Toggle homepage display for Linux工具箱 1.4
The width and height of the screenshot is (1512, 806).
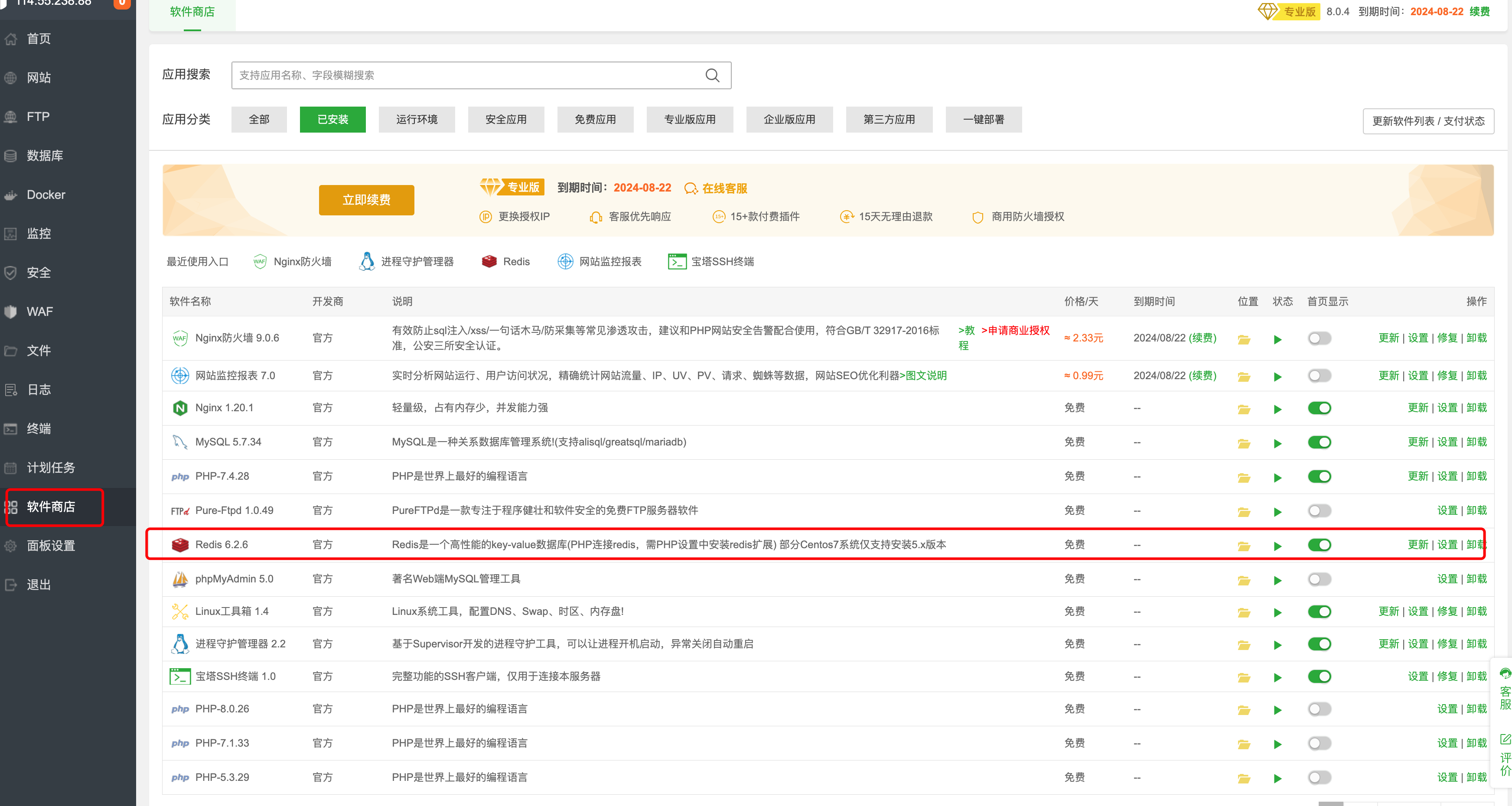click(x=1319, y=611)
